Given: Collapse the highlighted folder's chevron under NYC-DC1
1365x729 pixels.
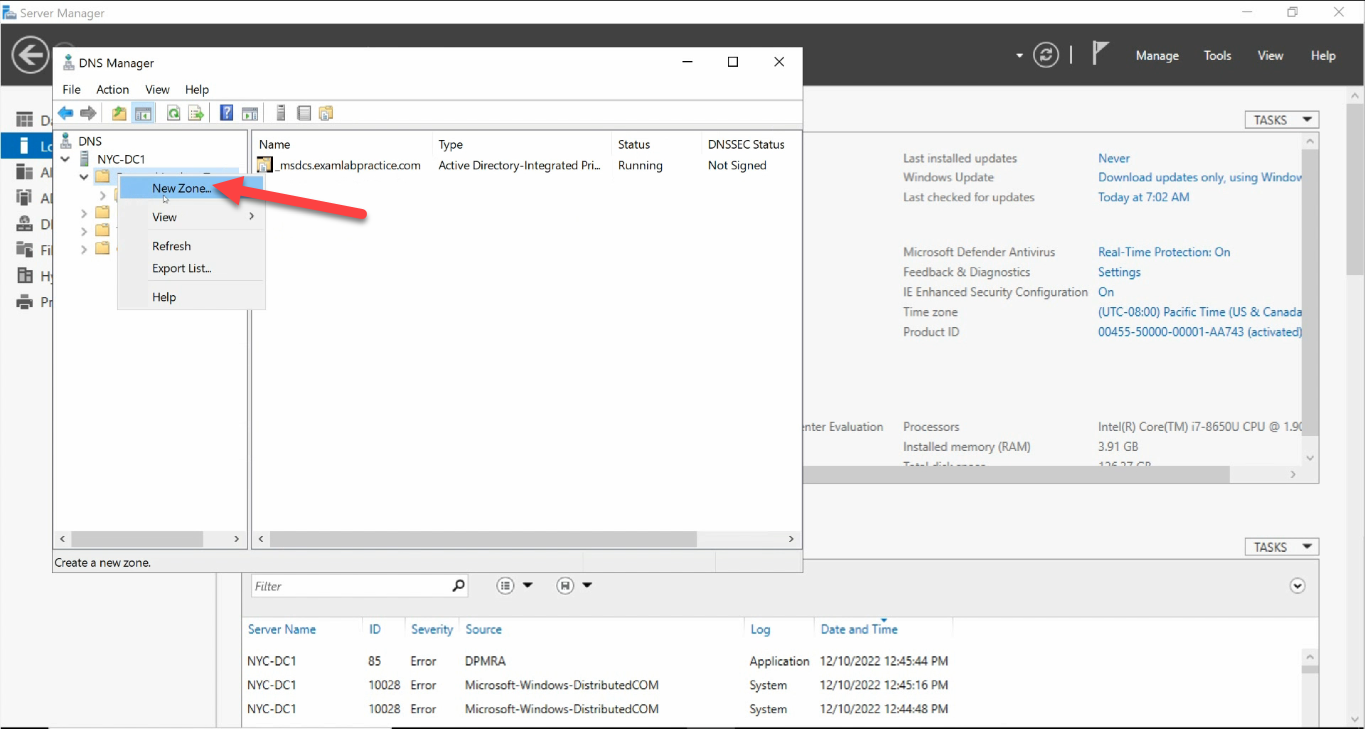Looking at the screenshot, I should [x=84, y=177].
